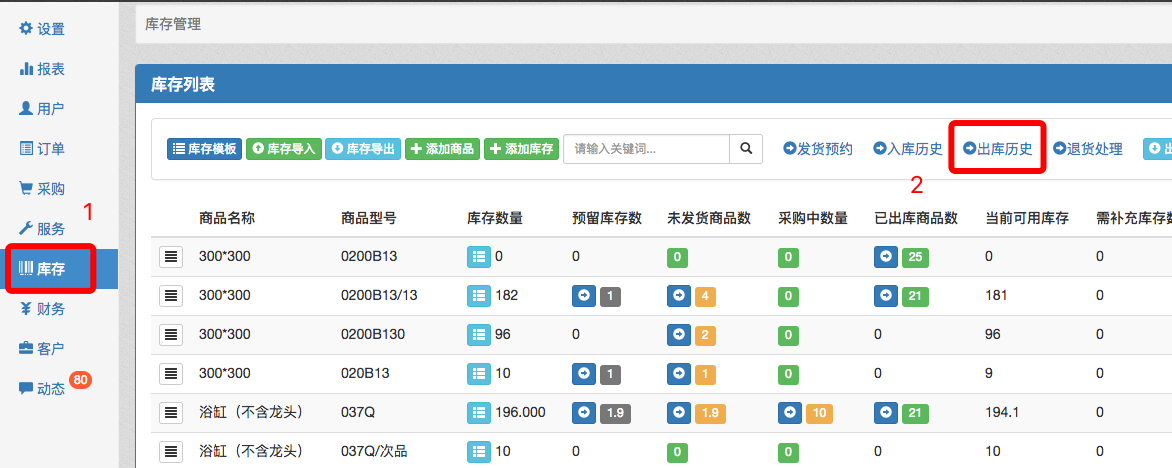Open 动态 with 80 notifications

point(42,389)
